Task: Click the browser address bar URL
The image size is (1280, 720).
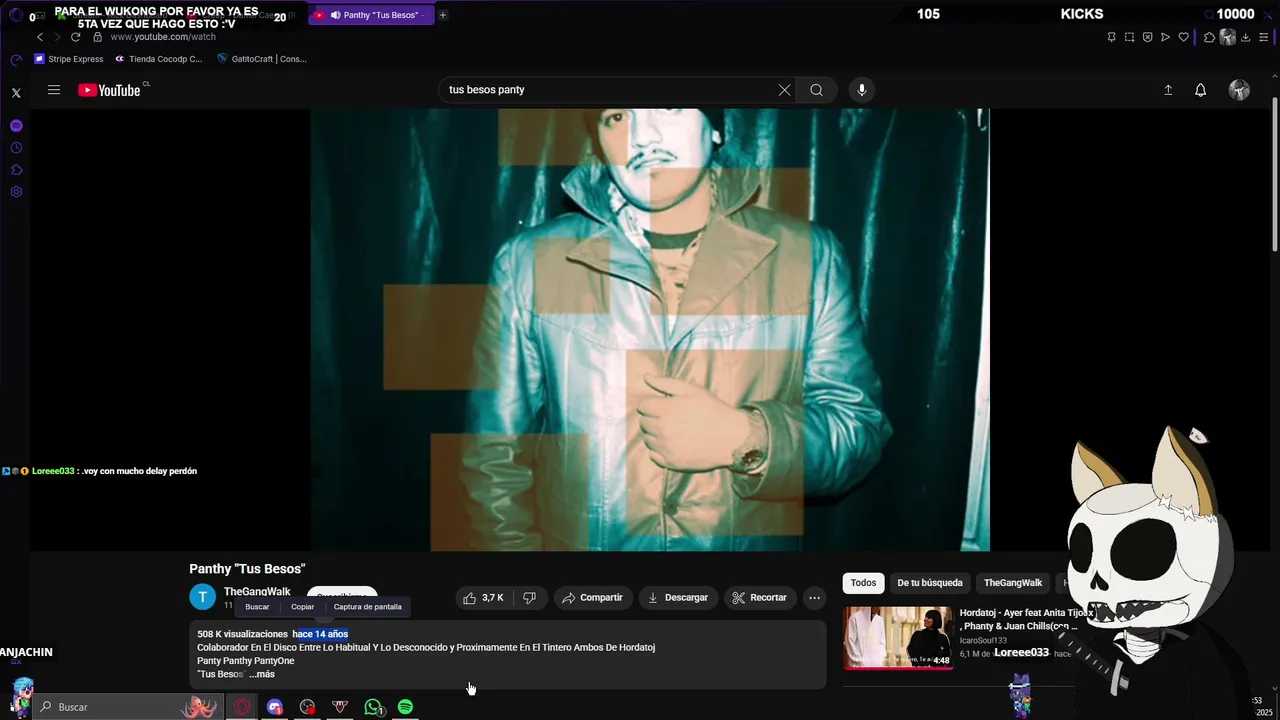Action: click(163, 37)
